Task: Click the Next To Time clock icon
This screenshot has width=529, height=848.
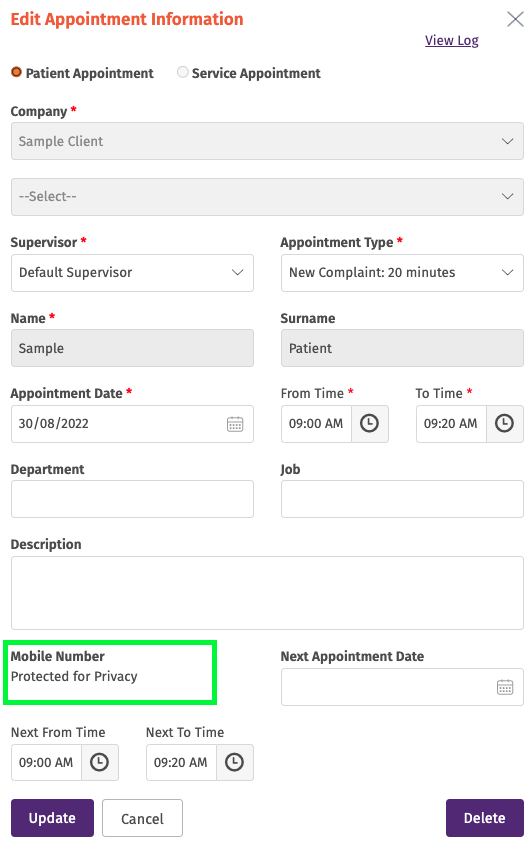Action: point(235,763)
